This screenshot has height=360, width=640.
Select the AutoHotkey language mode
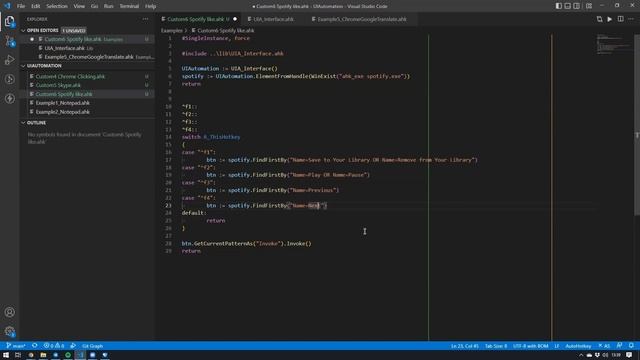(x=578, y=346)
